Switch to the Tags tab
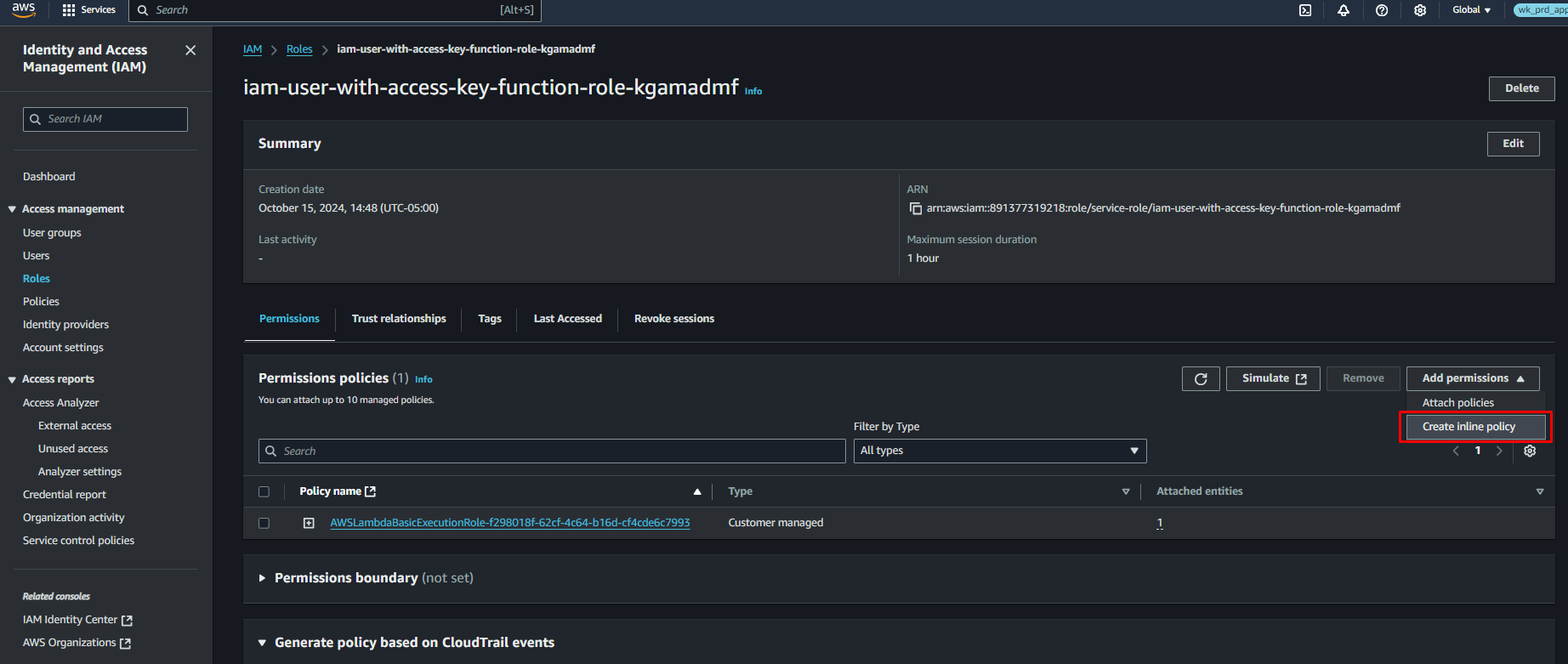This screenshot has width=1568, height=664. (490, 319)
